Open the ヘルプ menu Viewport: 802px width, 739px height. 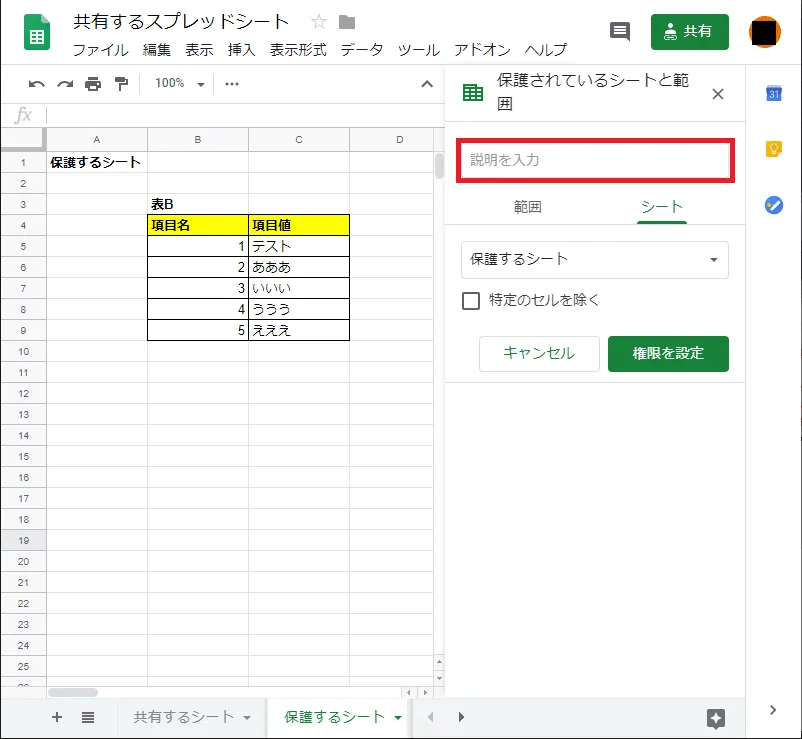click(x=546, y=50)
